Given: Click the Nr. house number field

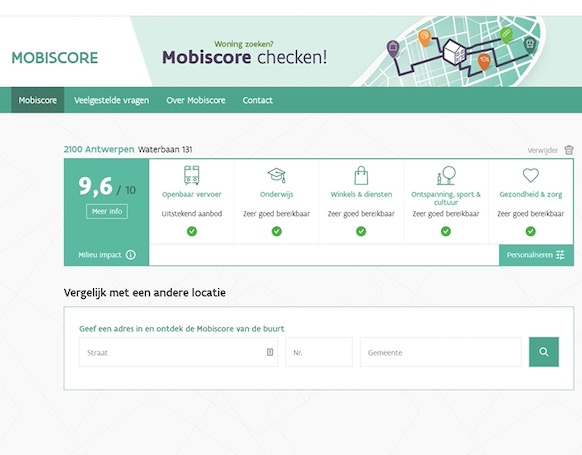Looking at the screenshot, I should tap(319, 352).
